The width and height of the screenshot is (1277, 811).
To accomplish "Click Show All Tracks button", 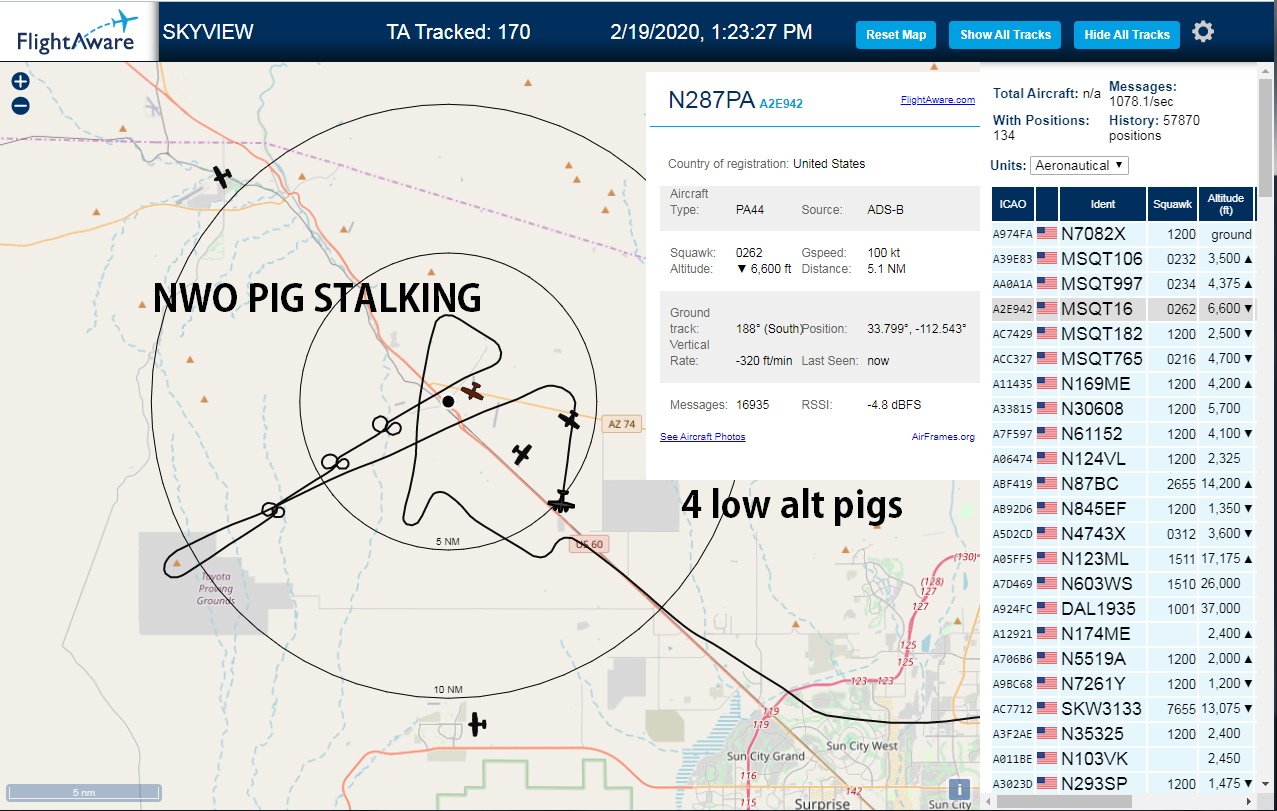I will pyautogui.click(x=1005, y=35).
